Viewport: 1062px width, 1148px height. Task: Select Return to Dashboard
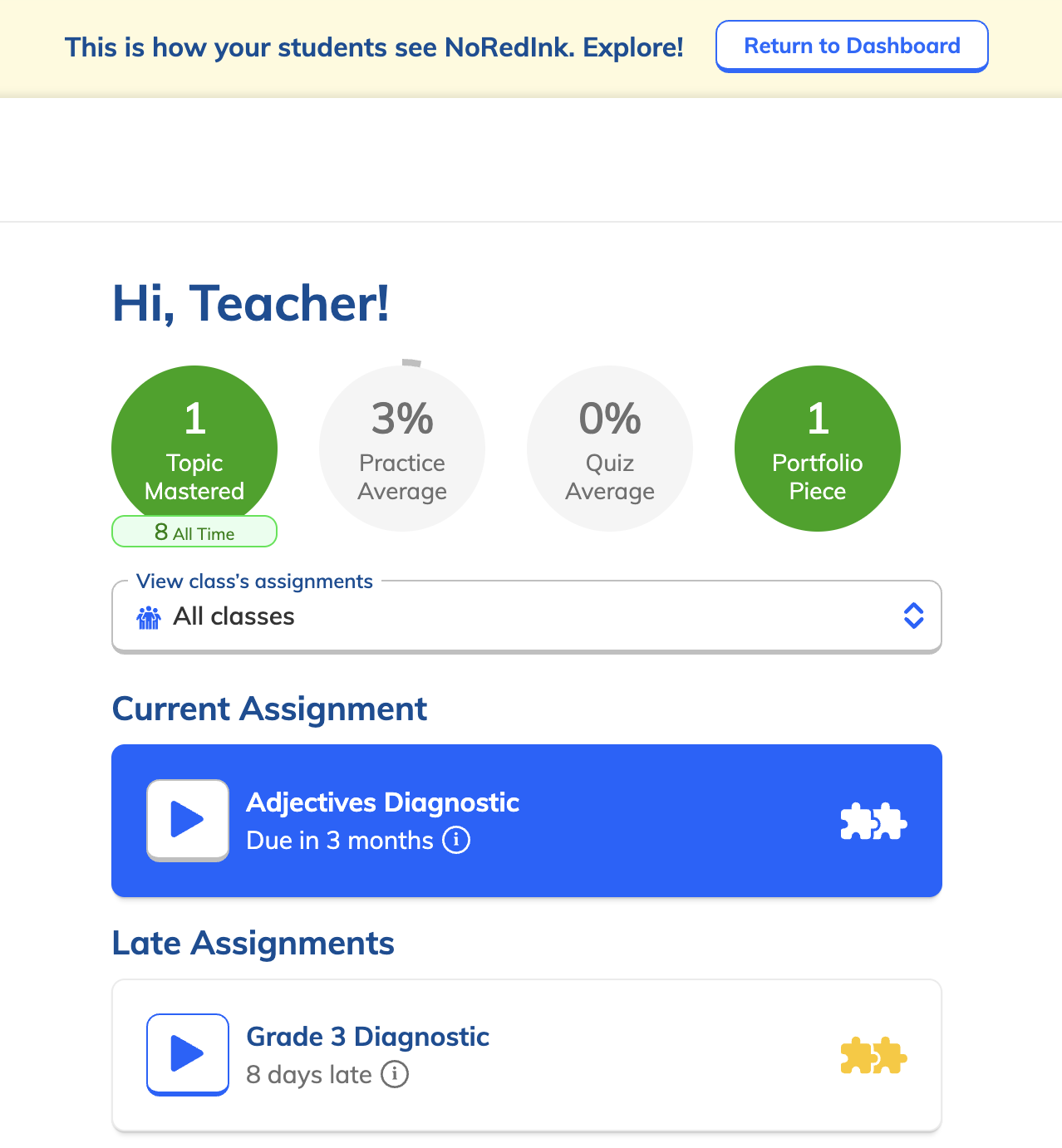click(x=850, y=46)
